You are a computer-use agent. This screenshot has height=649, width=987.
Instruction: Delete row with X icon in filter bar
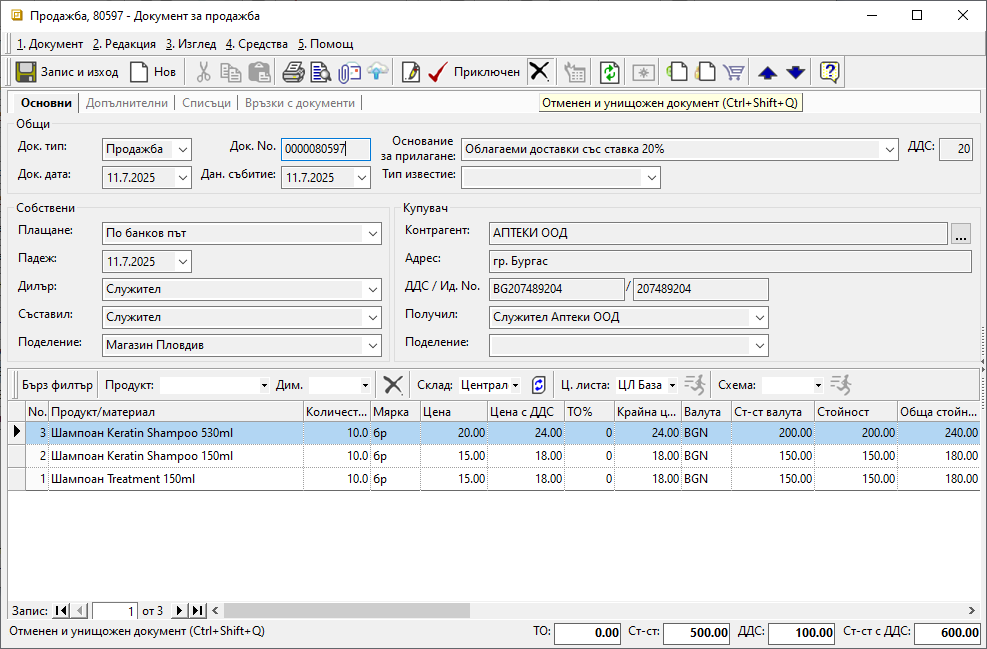[393, 385]
